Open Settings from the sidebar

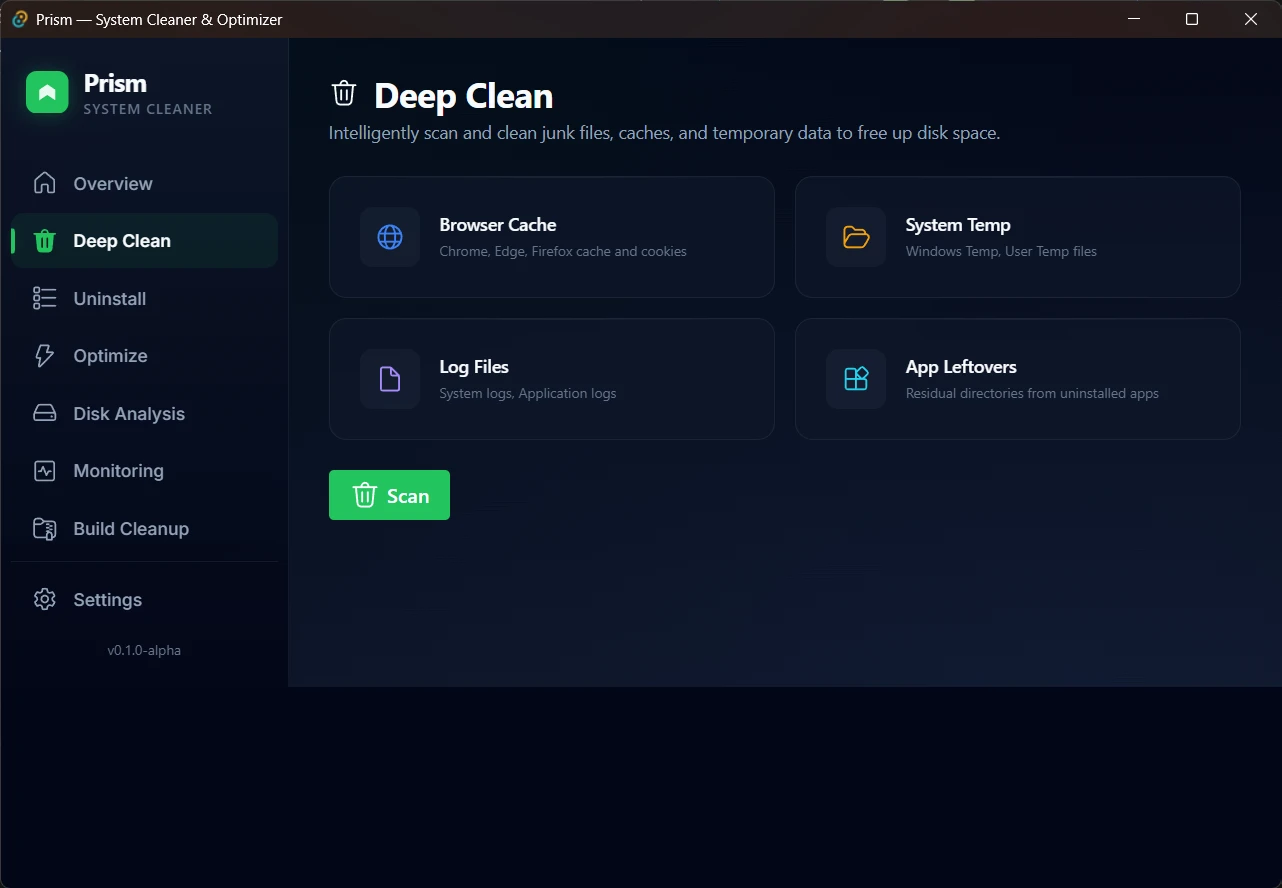point(144,600)
